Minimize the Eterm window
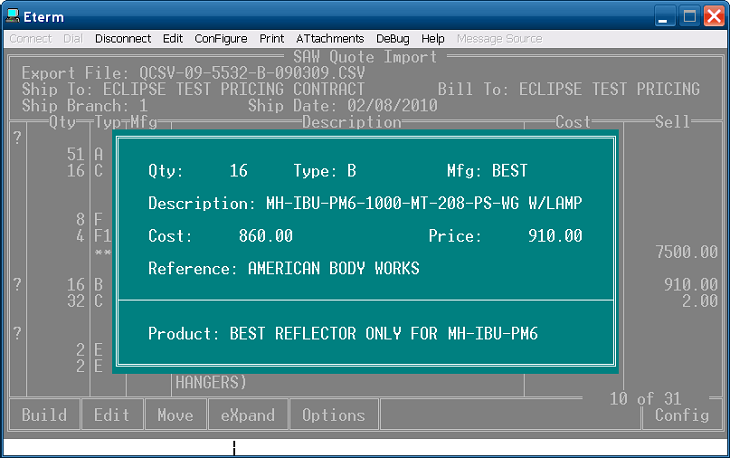This screenshot has width=730, height=458. (664, 16)
